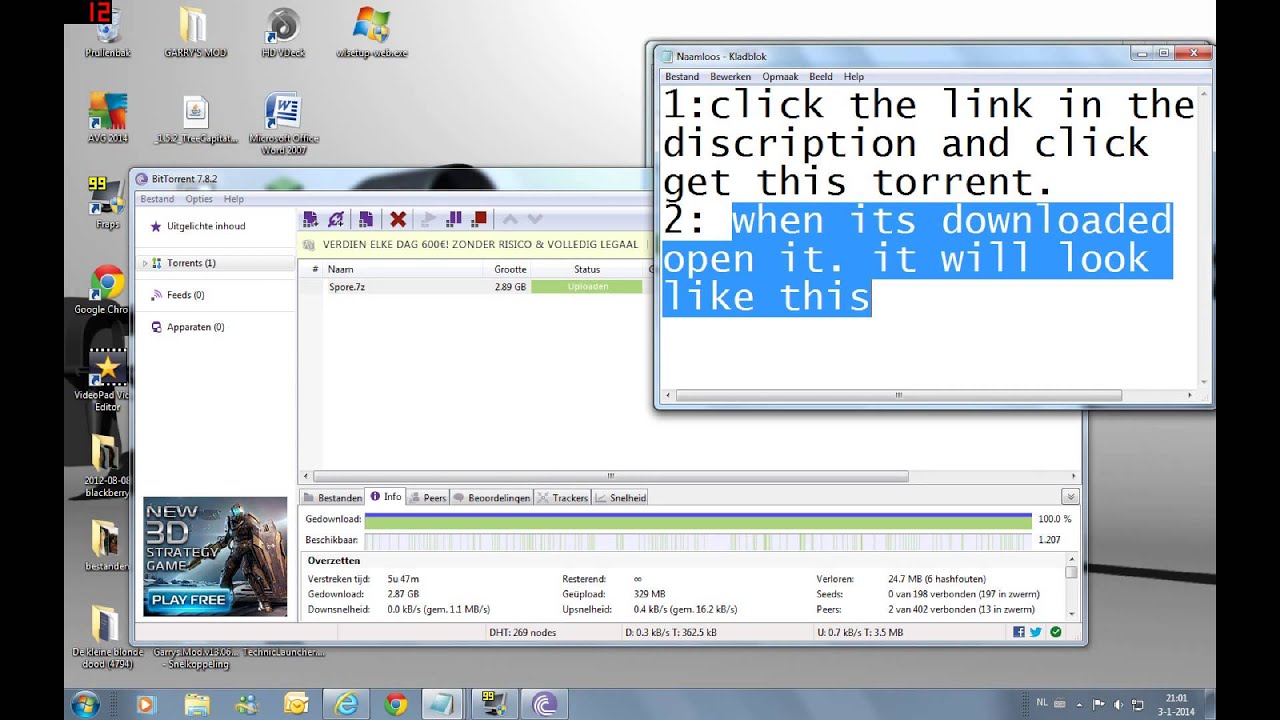Click the Add Torrent from URL icon
Image resolution: width=1280 pixels, height=720 pixels.
[x=336, y=219]
